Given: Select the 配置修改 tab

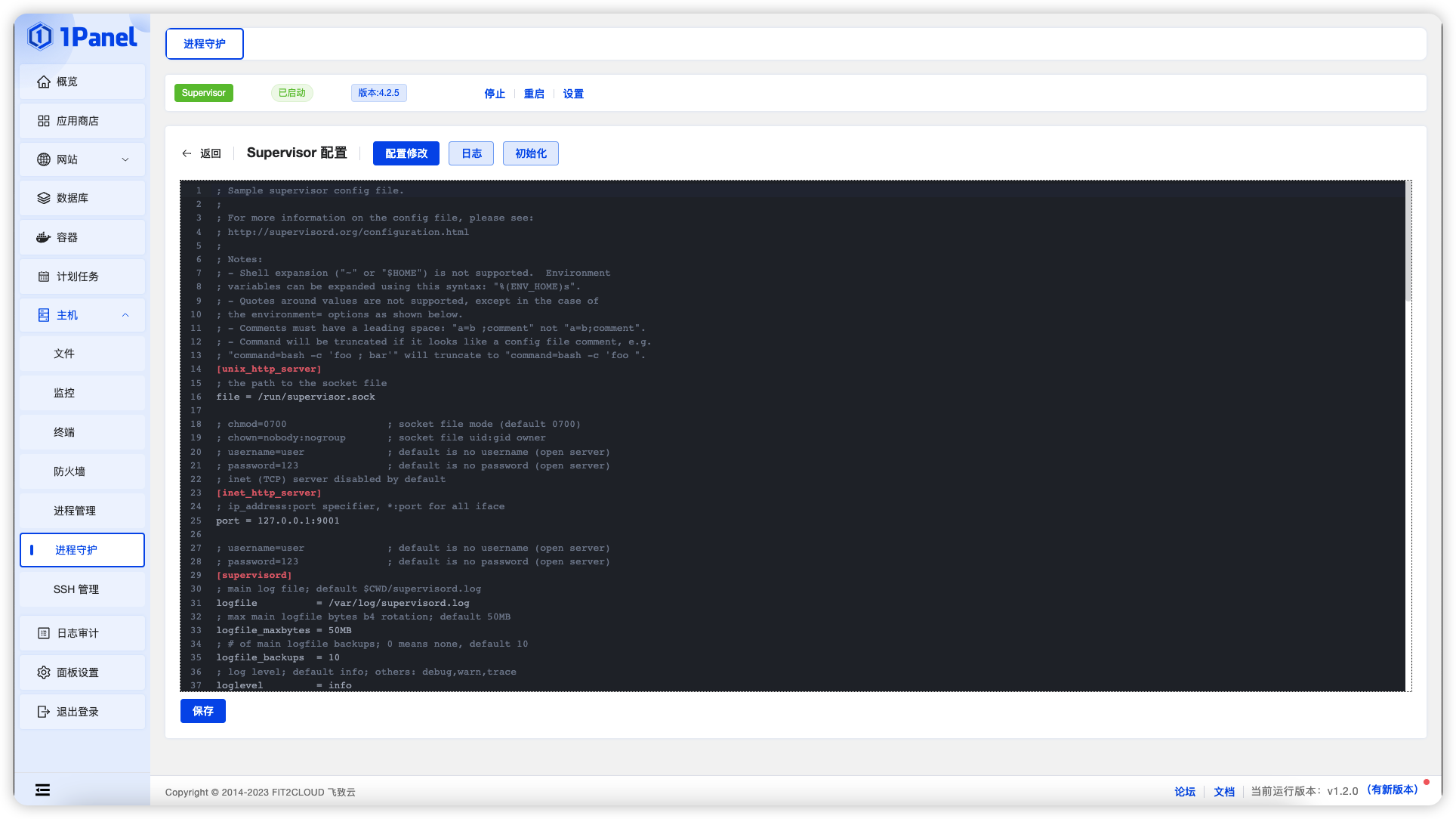Looking at the screenshot, I should point(406,153).
